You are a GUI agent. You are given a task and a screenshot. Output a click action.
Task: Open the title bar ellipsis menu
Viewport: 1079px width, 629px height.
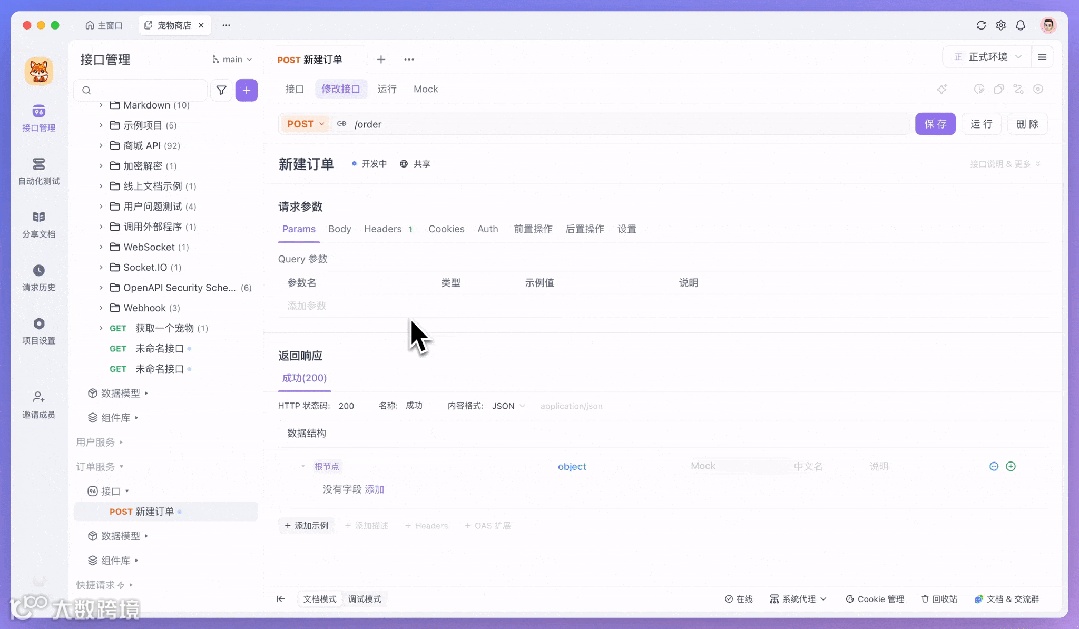point(226,25)
